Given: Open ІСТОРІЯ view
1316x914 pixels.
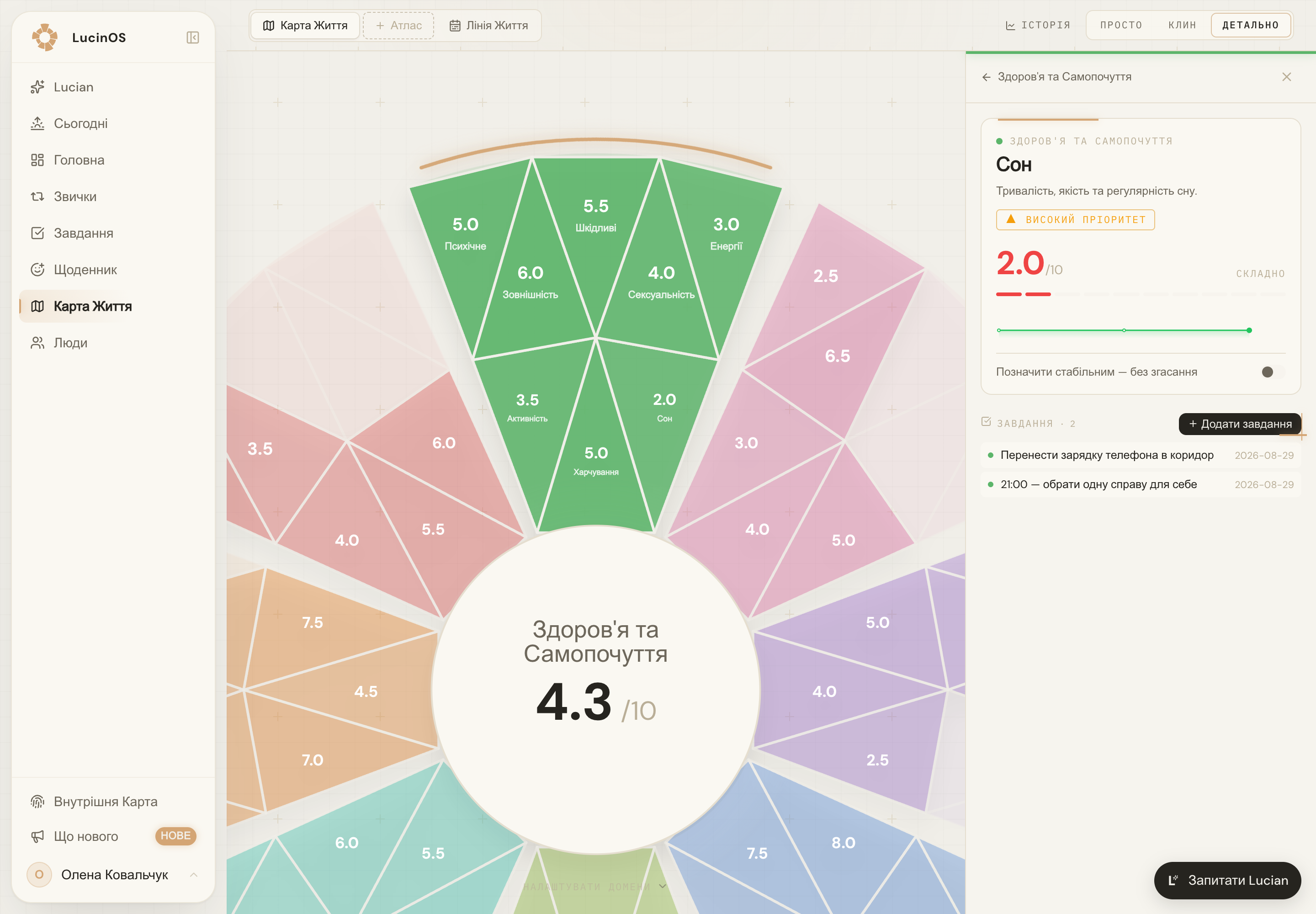Looking at the screenshot, I should pos(1038,25).
